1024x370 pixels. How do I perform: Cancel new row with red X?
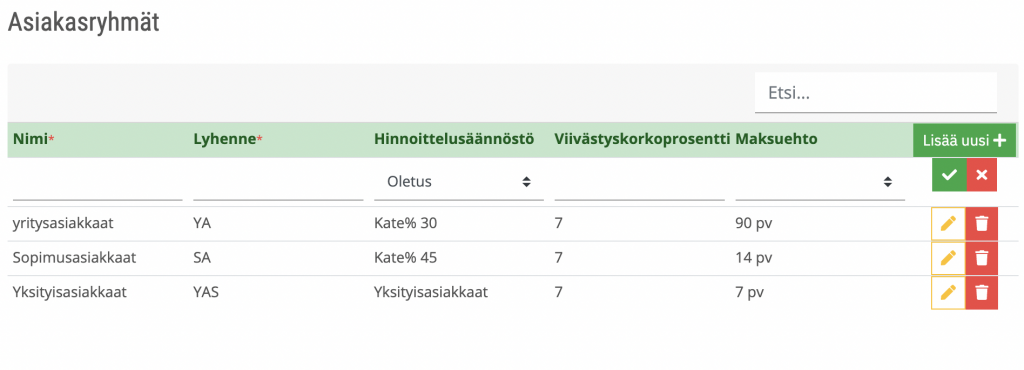[x=982, y=175]
